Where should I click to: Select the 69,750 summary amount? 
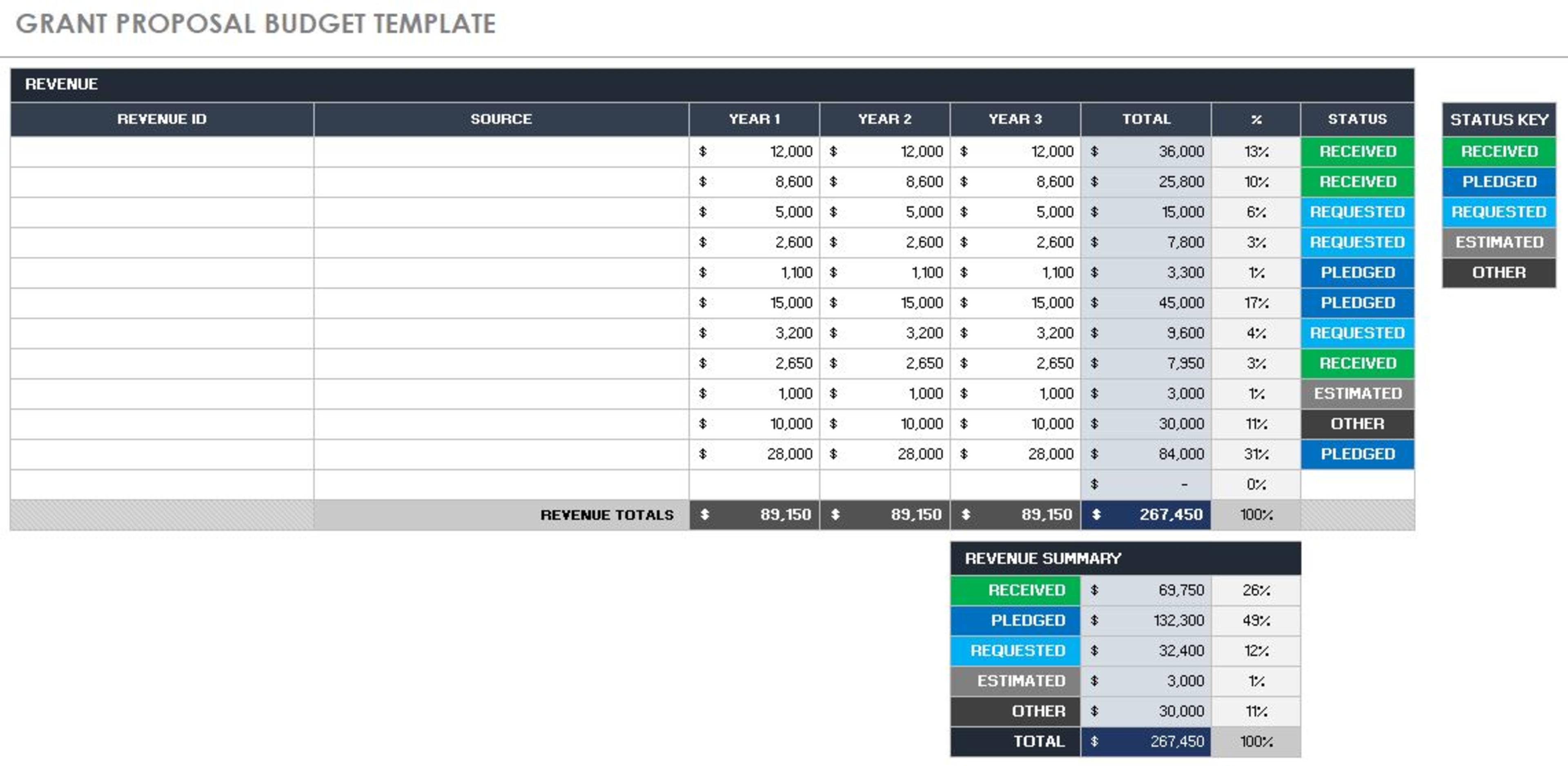[x=1146, y=590]
